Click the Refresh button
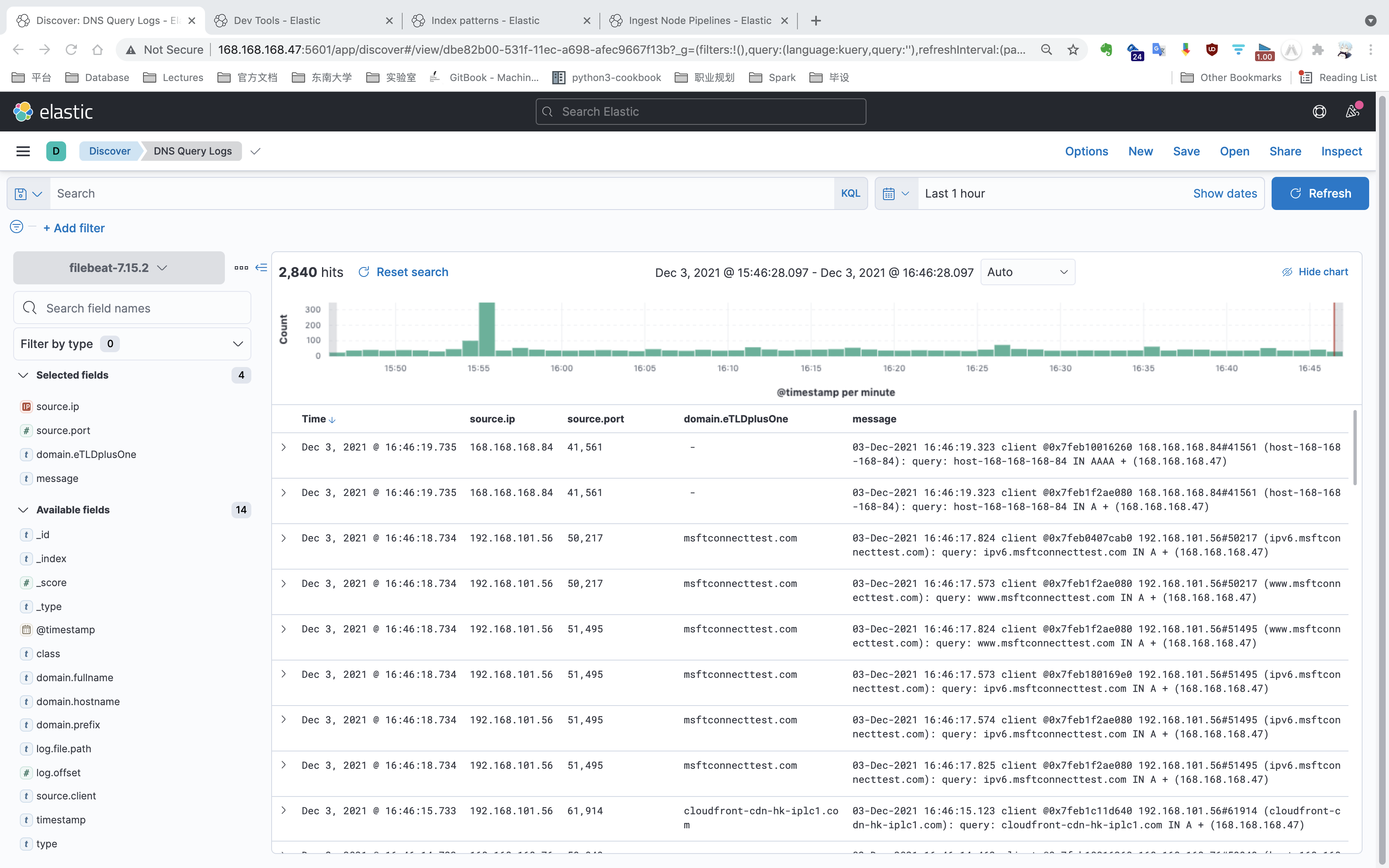This screenshot has height=868, width=1389. [x=1320, y=194]
